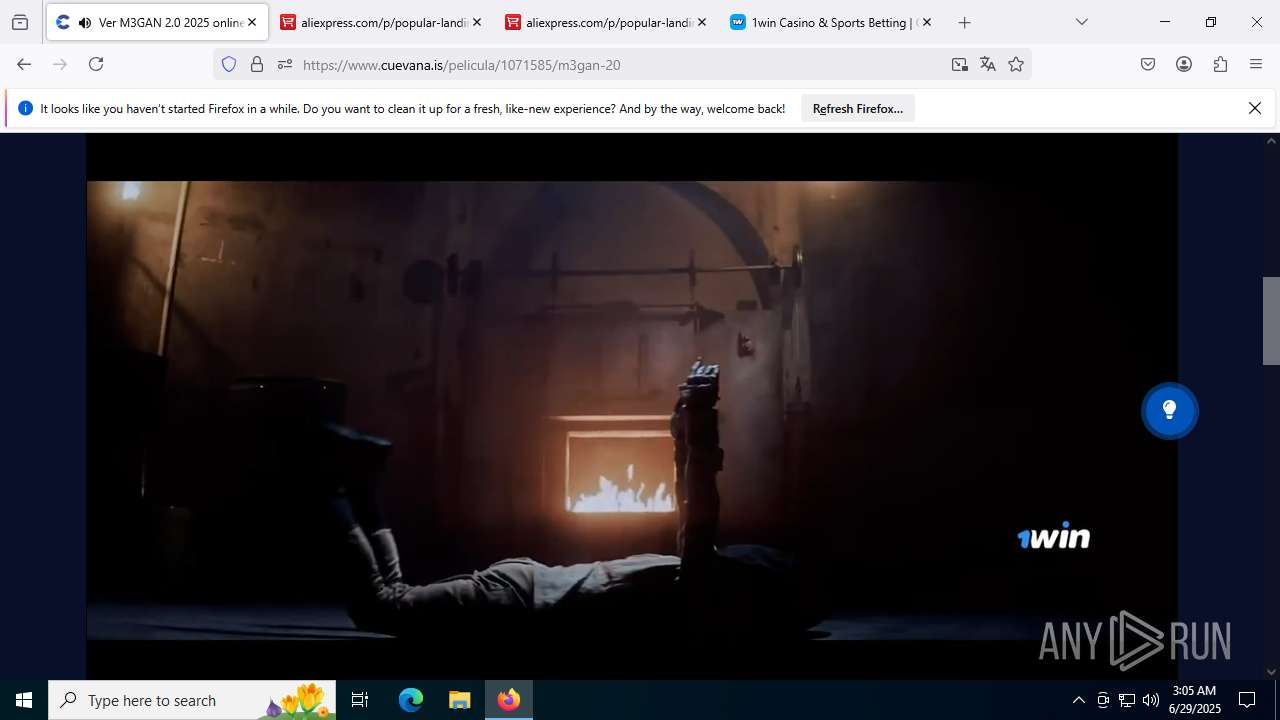Screen dimensions: 1280x720
Task: Open site permissions icon in address bar
Action: [x=285, y=64]
